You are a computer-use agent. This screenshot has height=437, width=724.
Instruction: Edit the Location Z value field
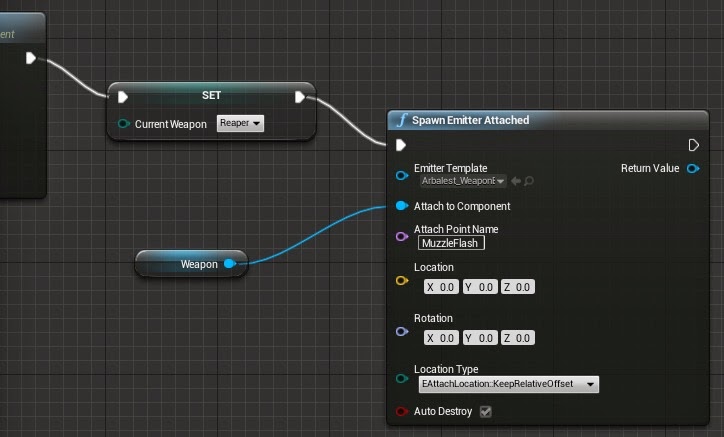pyautogui.click(x=518, y=287)
